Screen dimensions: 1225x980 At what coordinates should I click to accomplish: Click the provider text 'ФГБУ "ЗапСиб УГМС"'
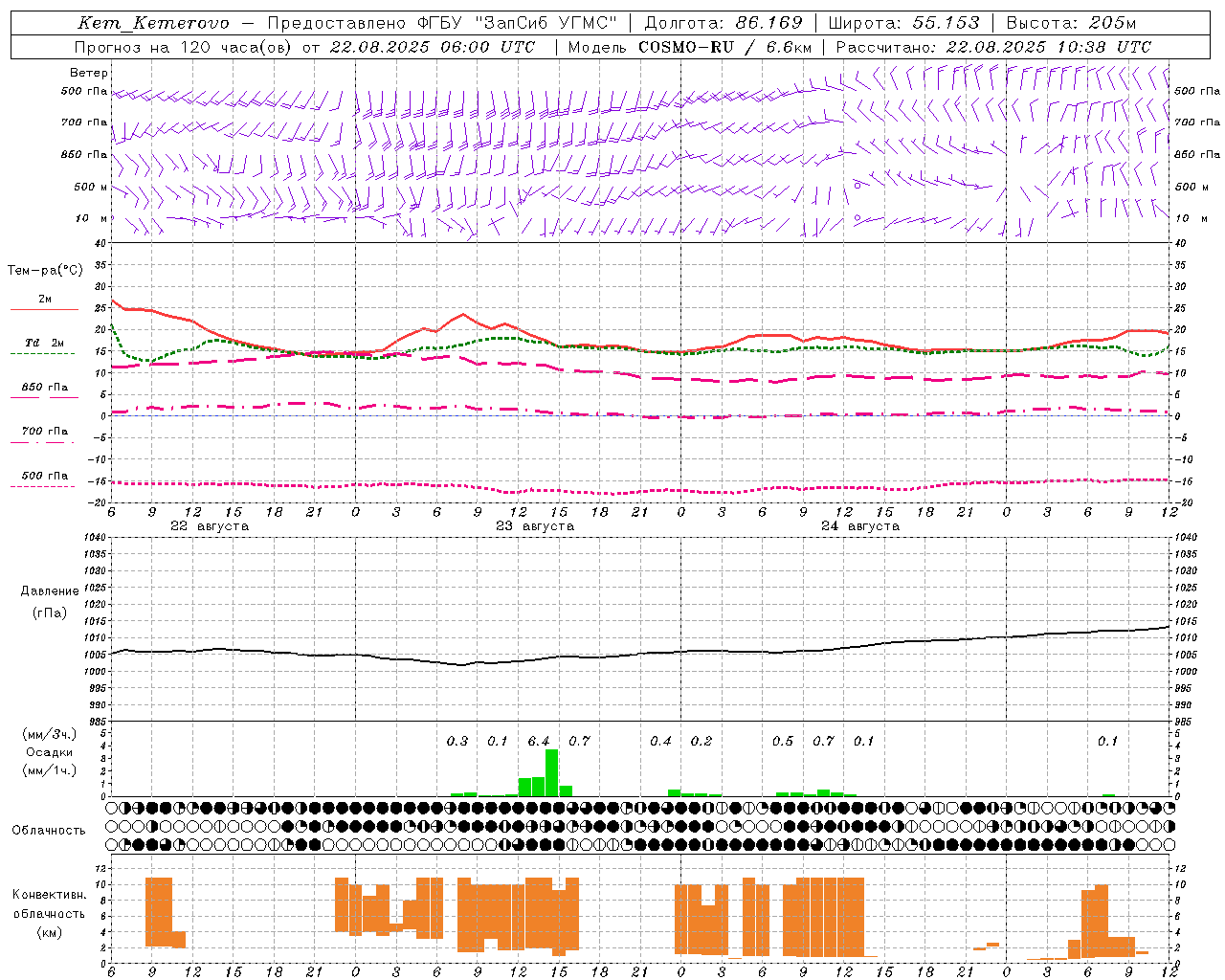(517, 23)
